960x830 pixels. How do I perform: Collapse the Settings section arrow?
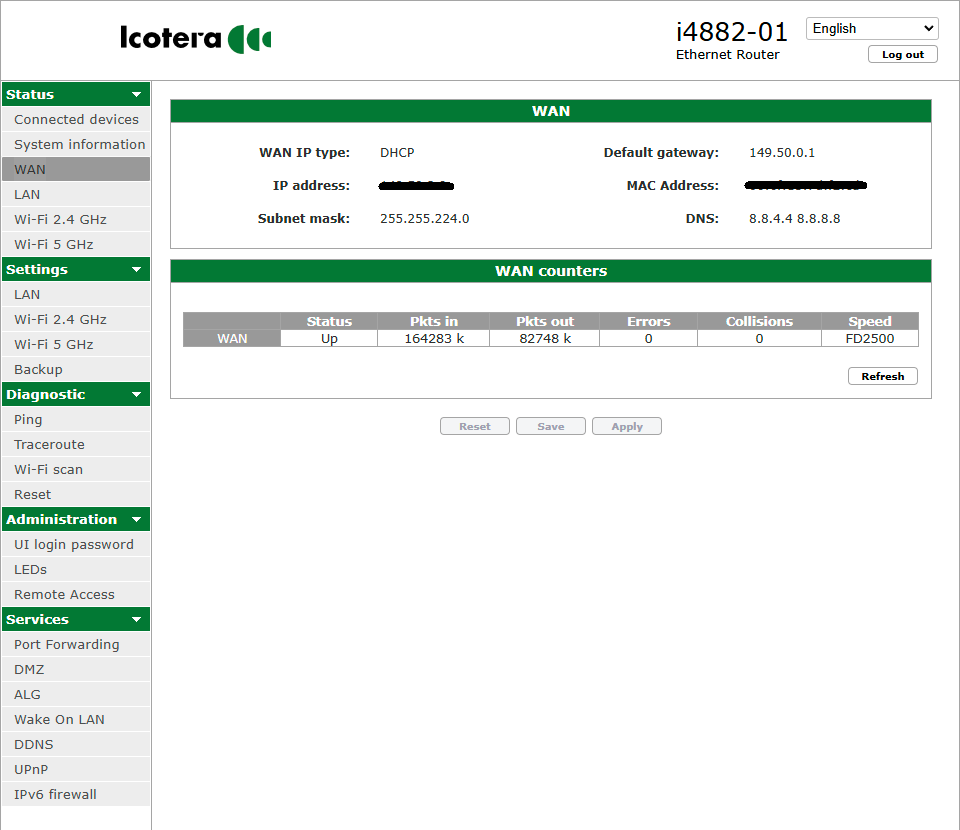(137, 270)
